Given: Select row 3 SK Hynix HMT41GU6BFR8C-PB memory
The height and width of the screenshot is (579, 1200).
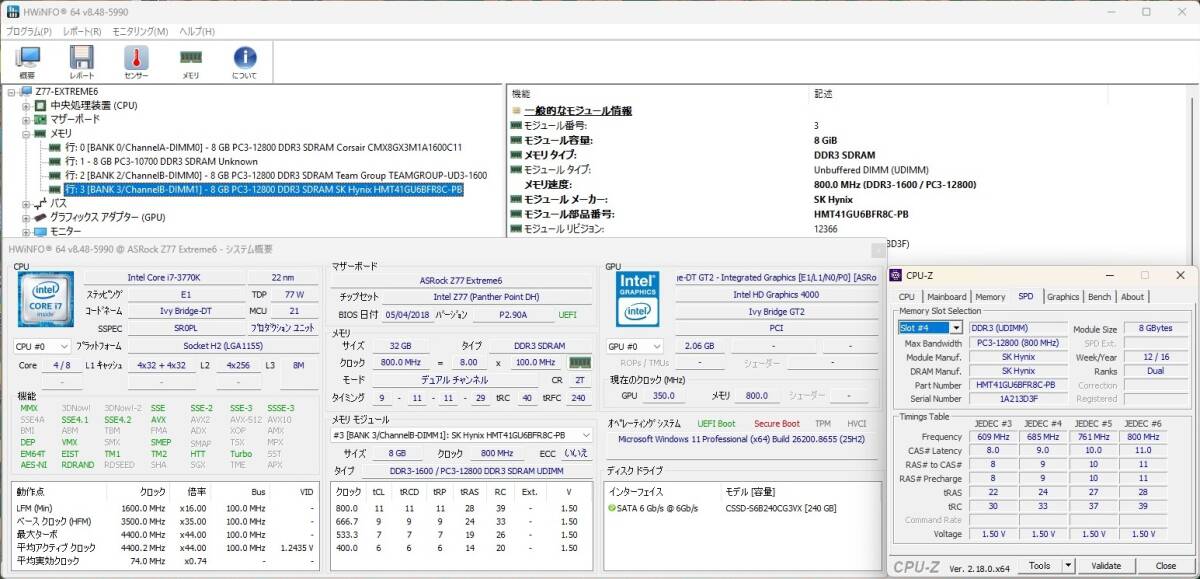Looking at the screenshot, I should 263,189.
